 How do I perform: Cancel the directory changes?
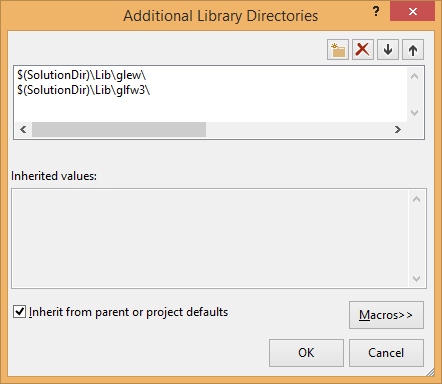(386, 353)
